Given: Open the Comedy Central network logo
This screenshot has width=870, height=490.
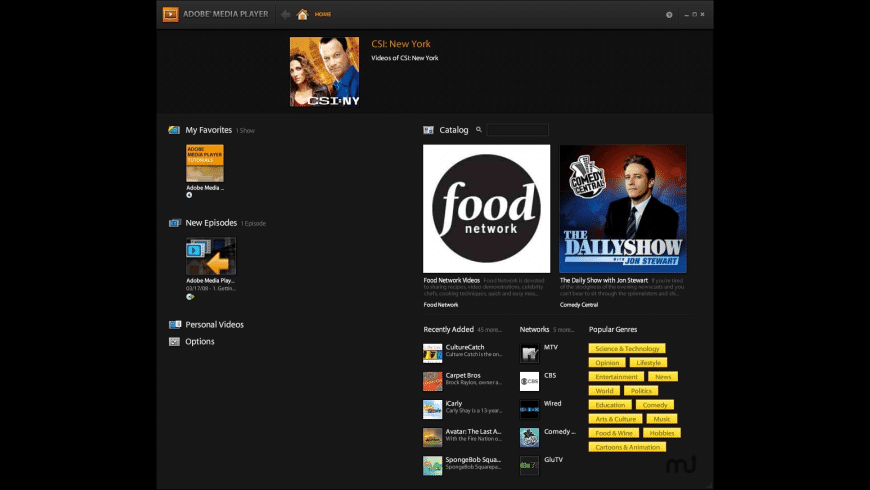Looking at the screenshot, I should (x=529, y=437).
